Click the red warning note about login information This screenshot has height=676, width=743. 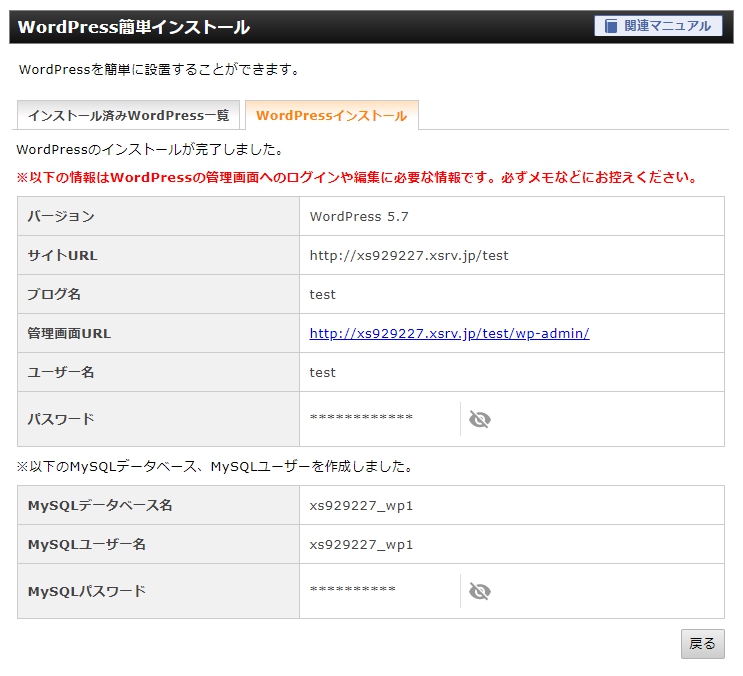(357, 178)
